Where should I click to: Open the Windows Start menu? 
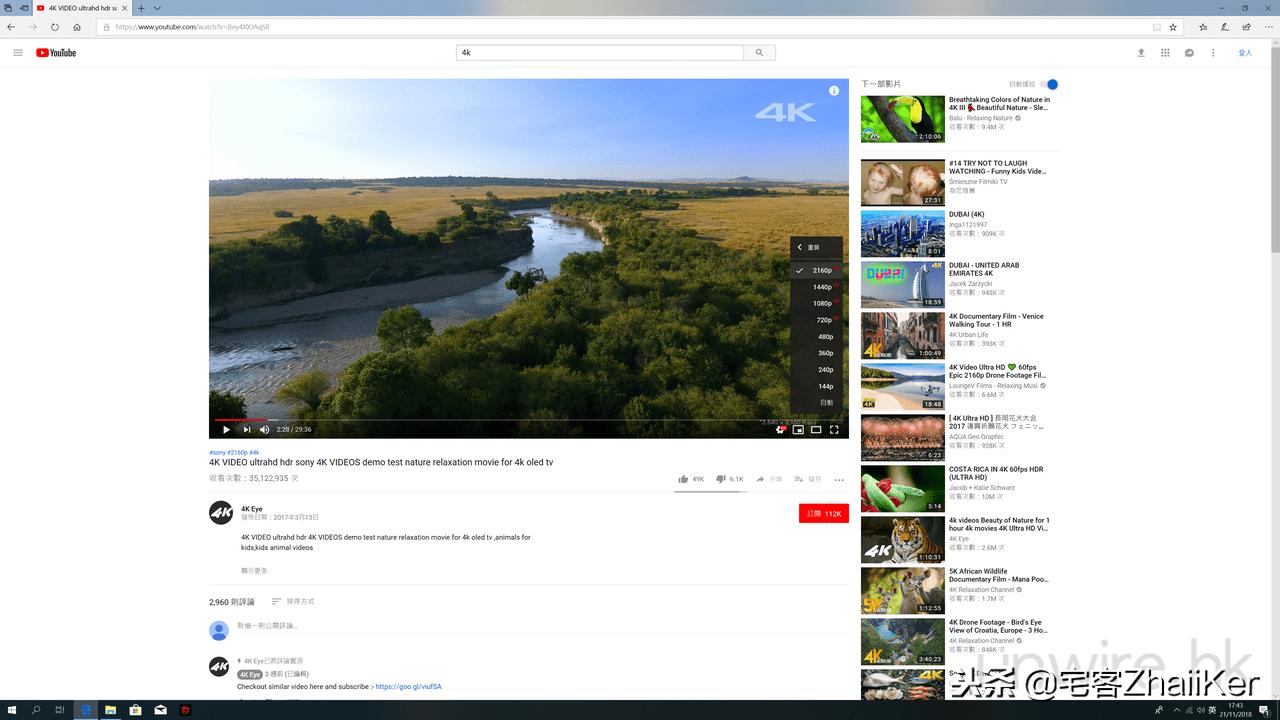[11, 710]
